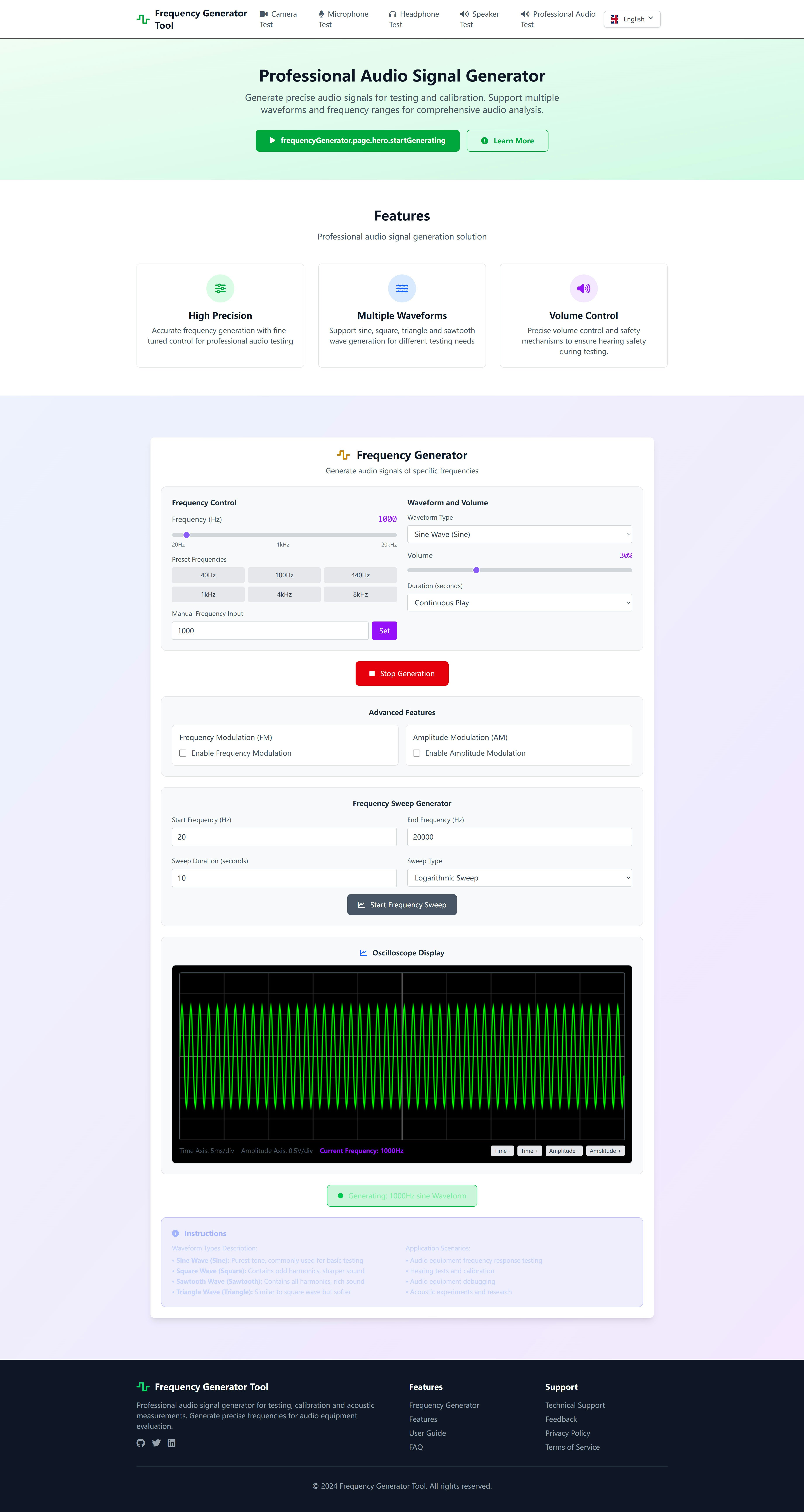Click the green startGenerating hero button

pyautogui.click(x=357, y=141)
